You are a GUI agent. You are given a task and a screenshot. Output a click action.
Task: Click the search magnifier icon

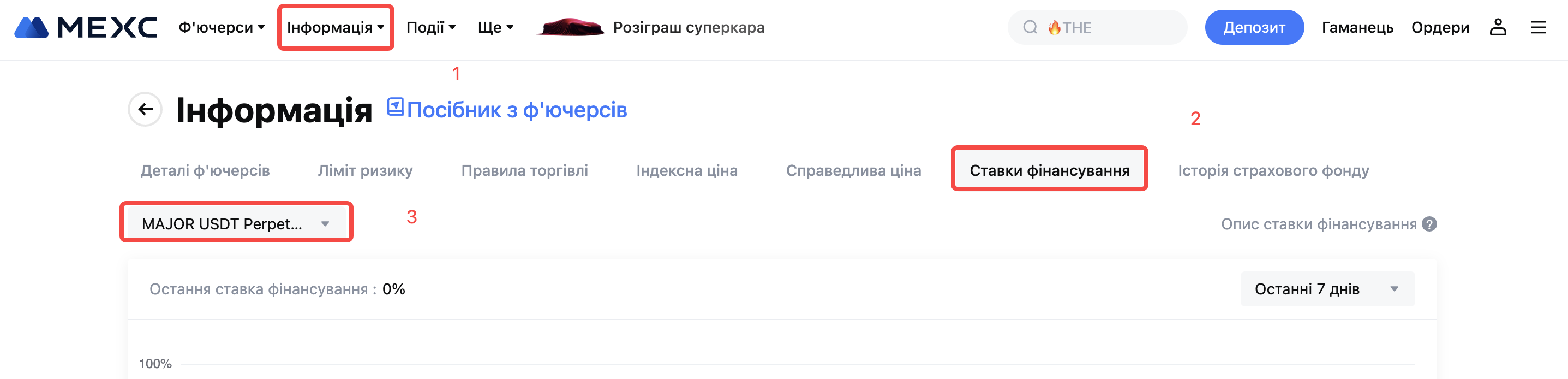click(1030, 27)
